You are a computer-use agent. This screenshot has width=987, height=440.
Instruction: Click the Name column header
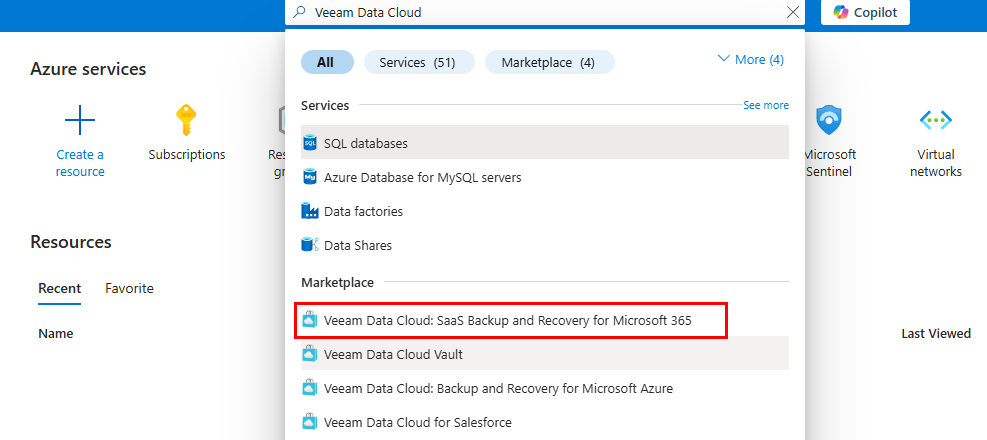click(55, 334)
